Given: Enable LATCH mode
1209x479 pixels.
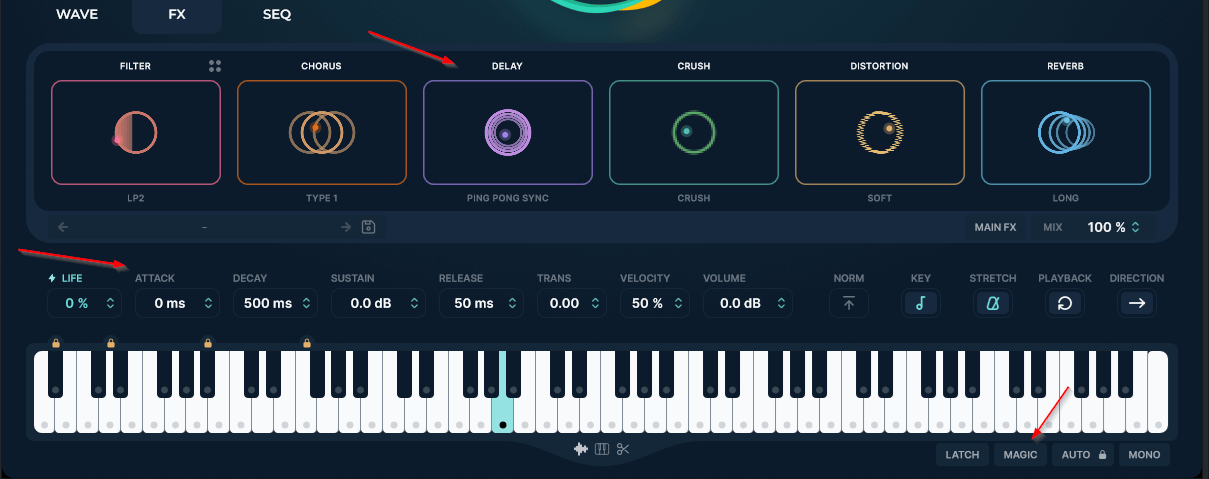Looking at the screenshot, I should (963, 455).
